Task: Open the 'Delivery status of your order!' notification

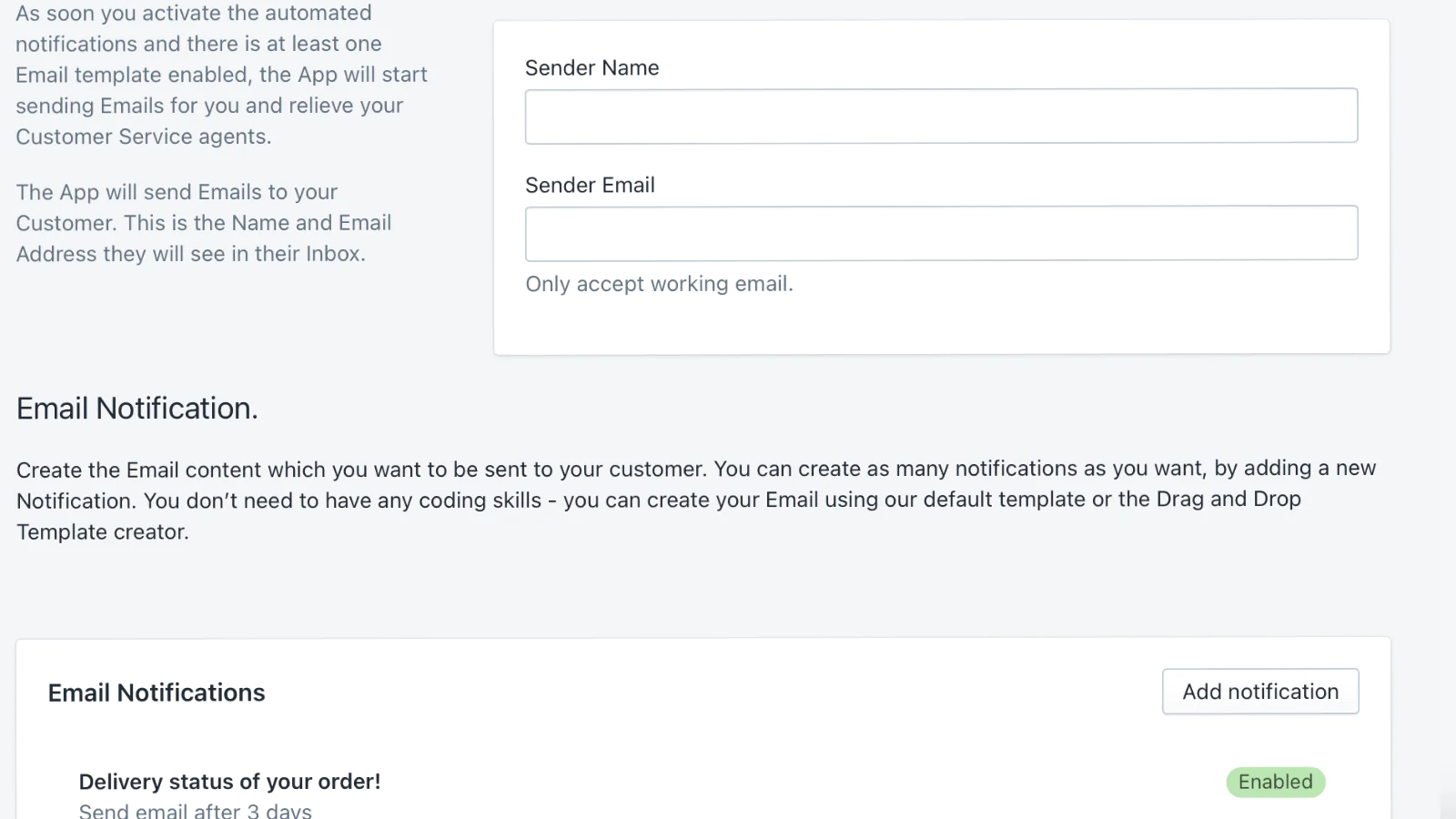Action: tap(229, 782)
